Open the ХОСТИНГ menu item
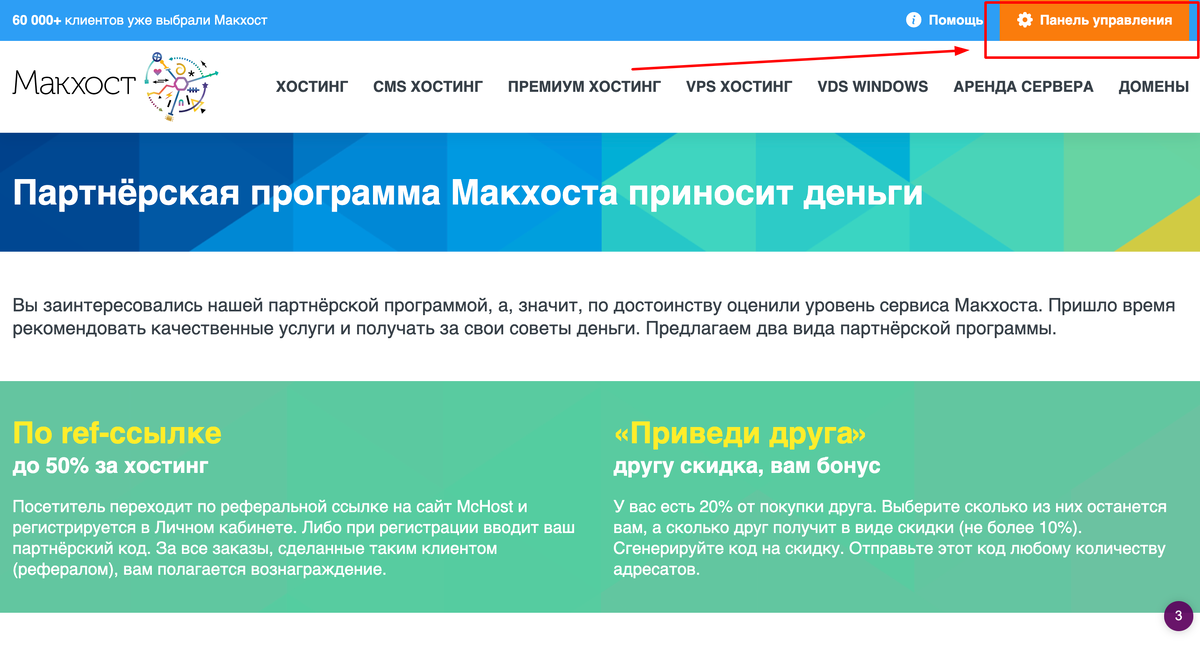Screen dimensions: 1200x657 coord(312,87)
